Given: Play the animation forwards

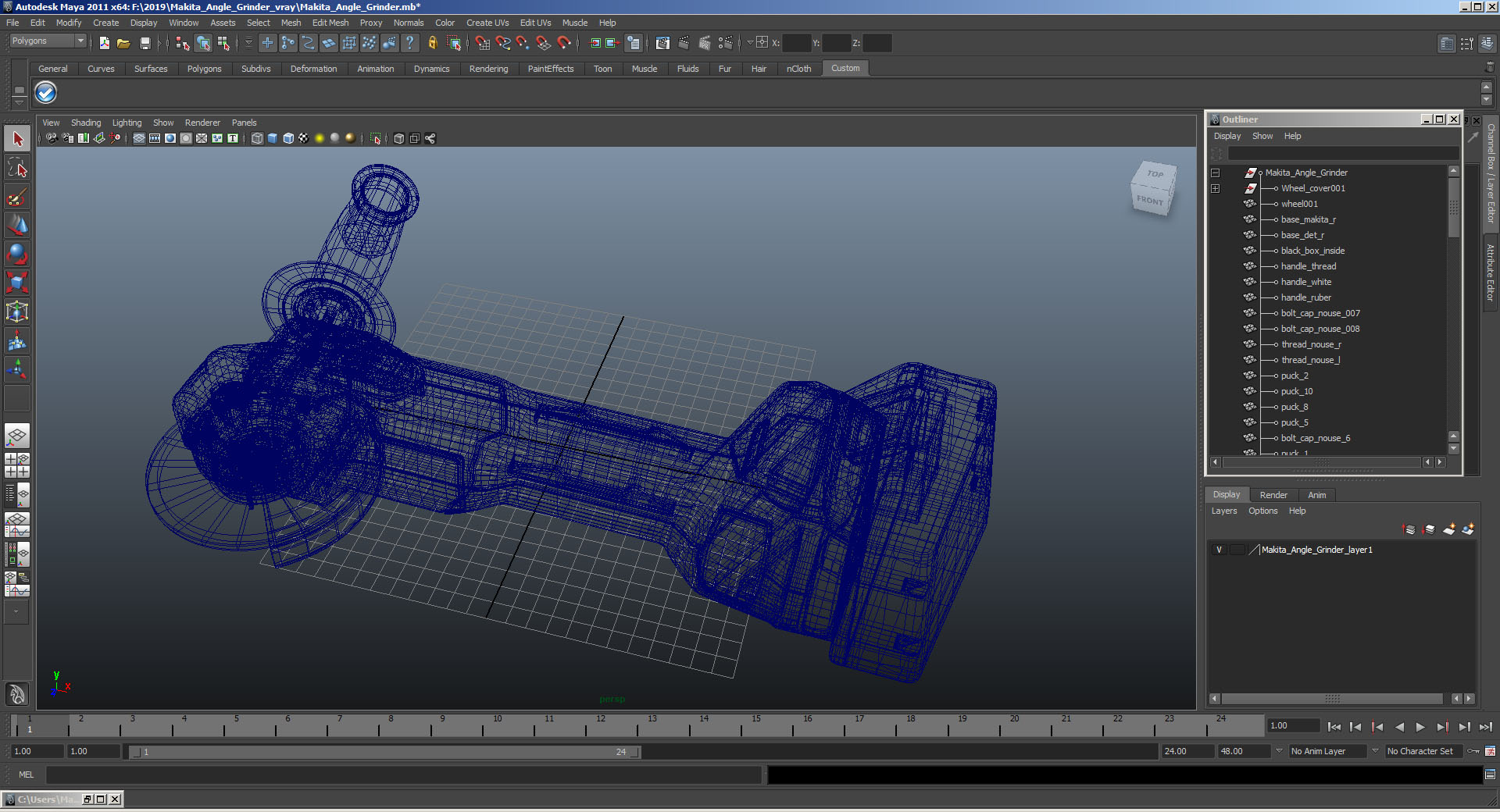Looking at the screenshot, I should tap(1420, 727).
